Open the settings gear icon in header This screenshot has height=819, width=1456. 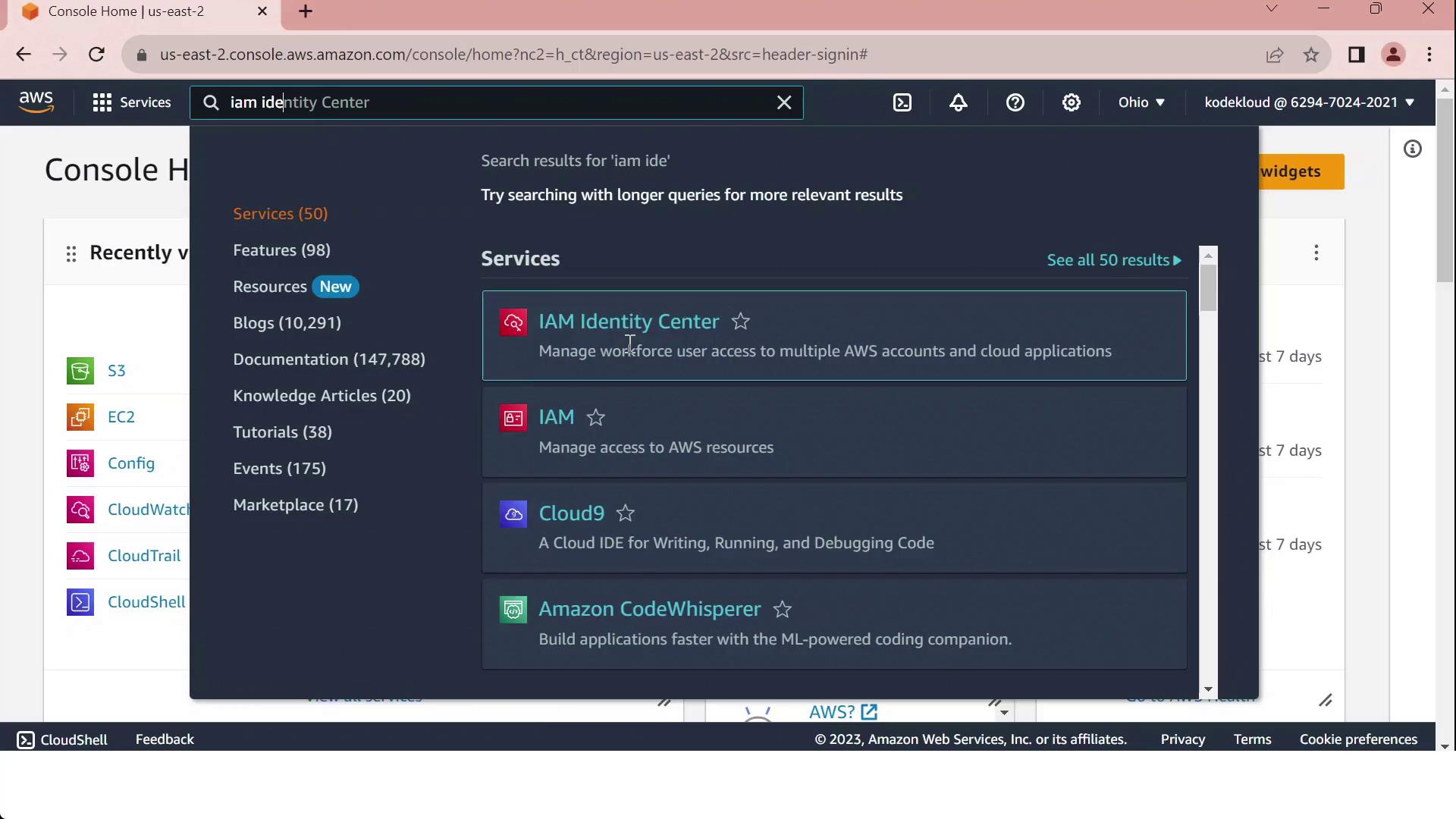pyautogui.click(x=1071, y=102)
